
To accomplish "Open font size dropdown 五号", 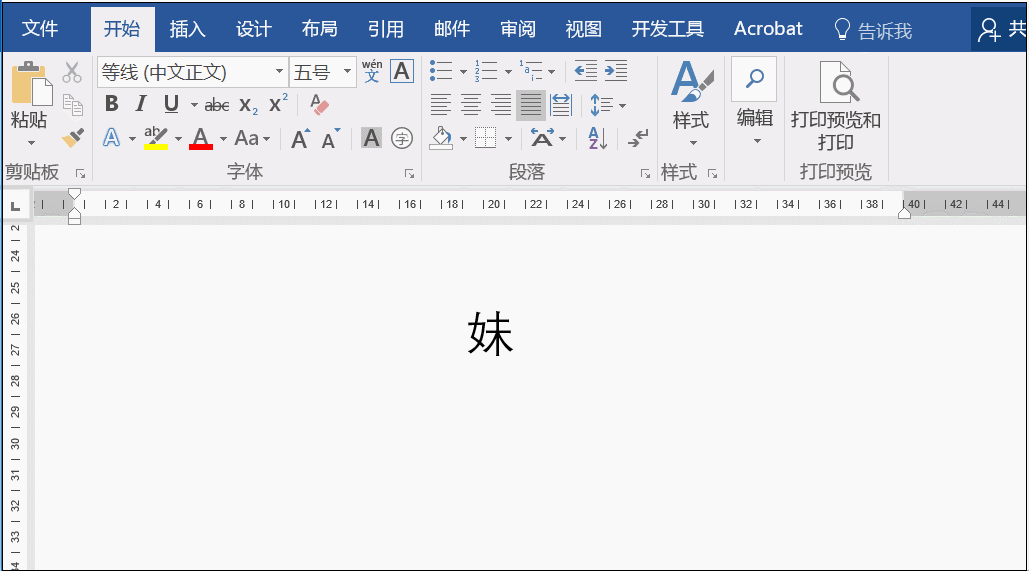I will [x=323, y=72].
